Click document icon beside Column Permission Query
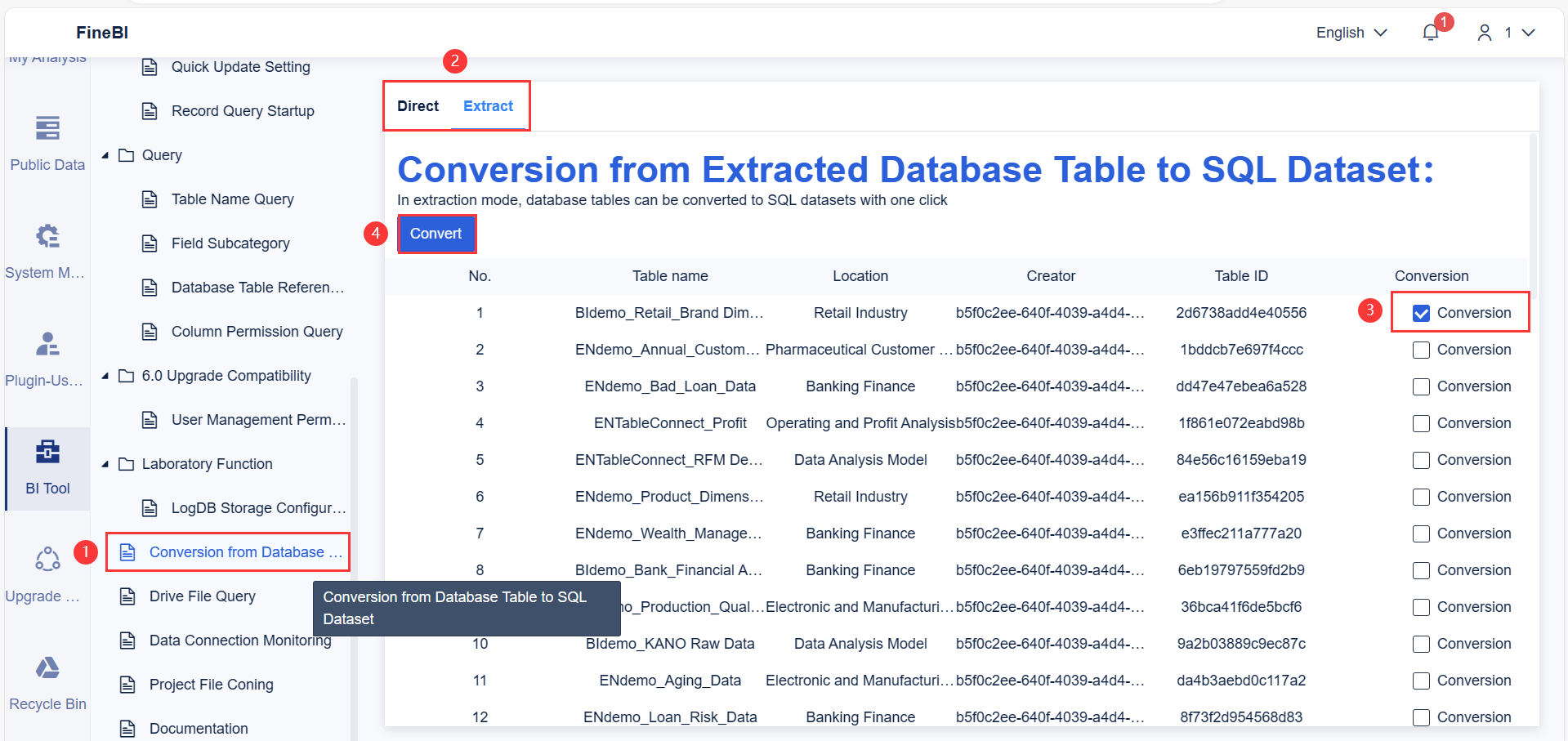Screen dimensions: 1568x741 [x=150, y=332]
